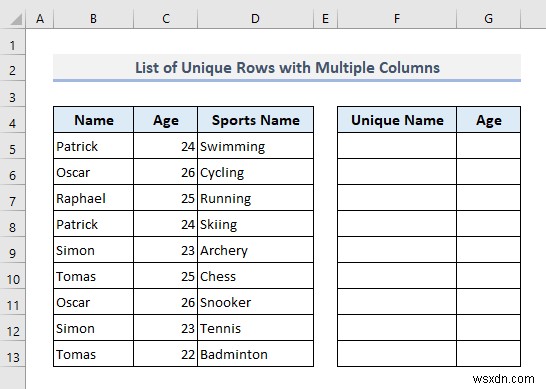Select the 'Raphael' cell

pyautogui.click(x=93, y=198)
